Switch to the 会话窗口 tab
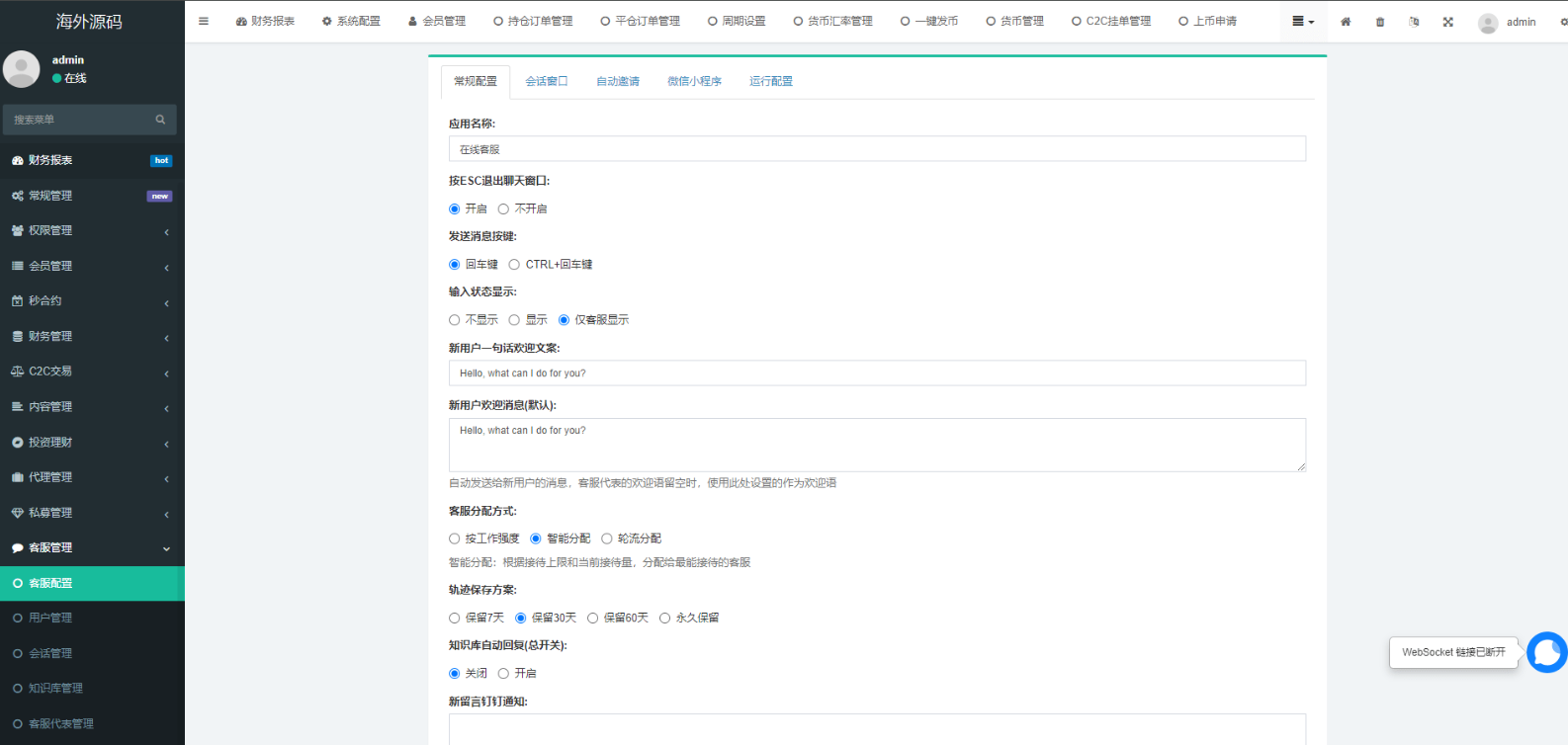 pos(546,82)
